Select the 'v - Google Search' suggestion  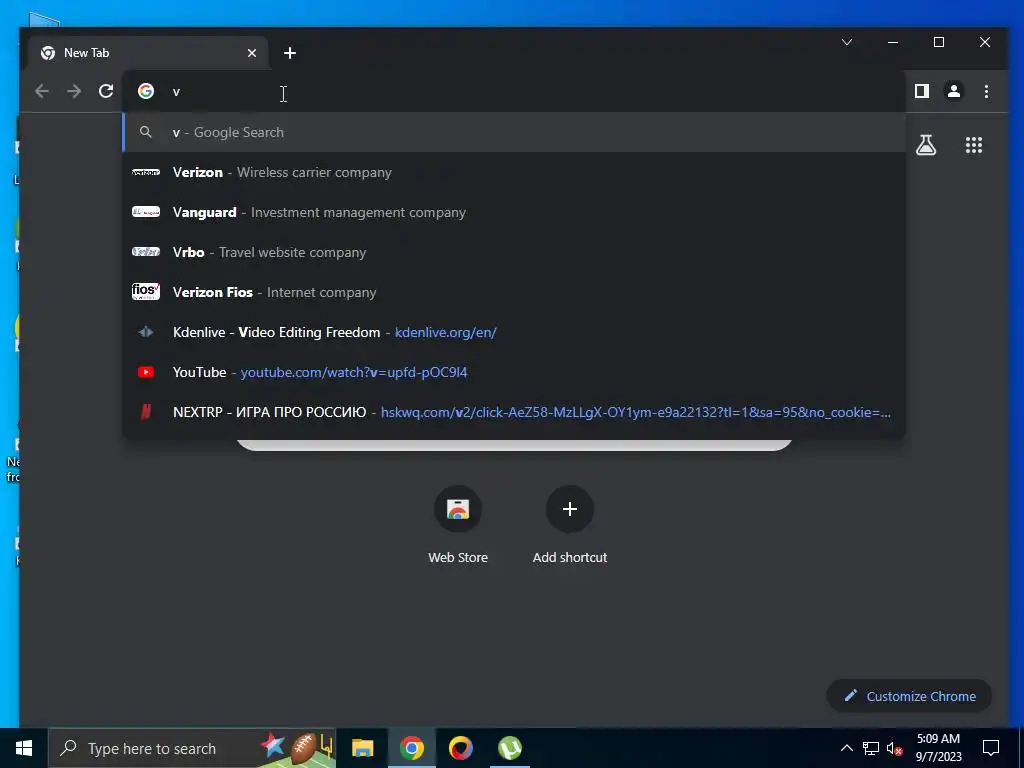coord(514,133)
